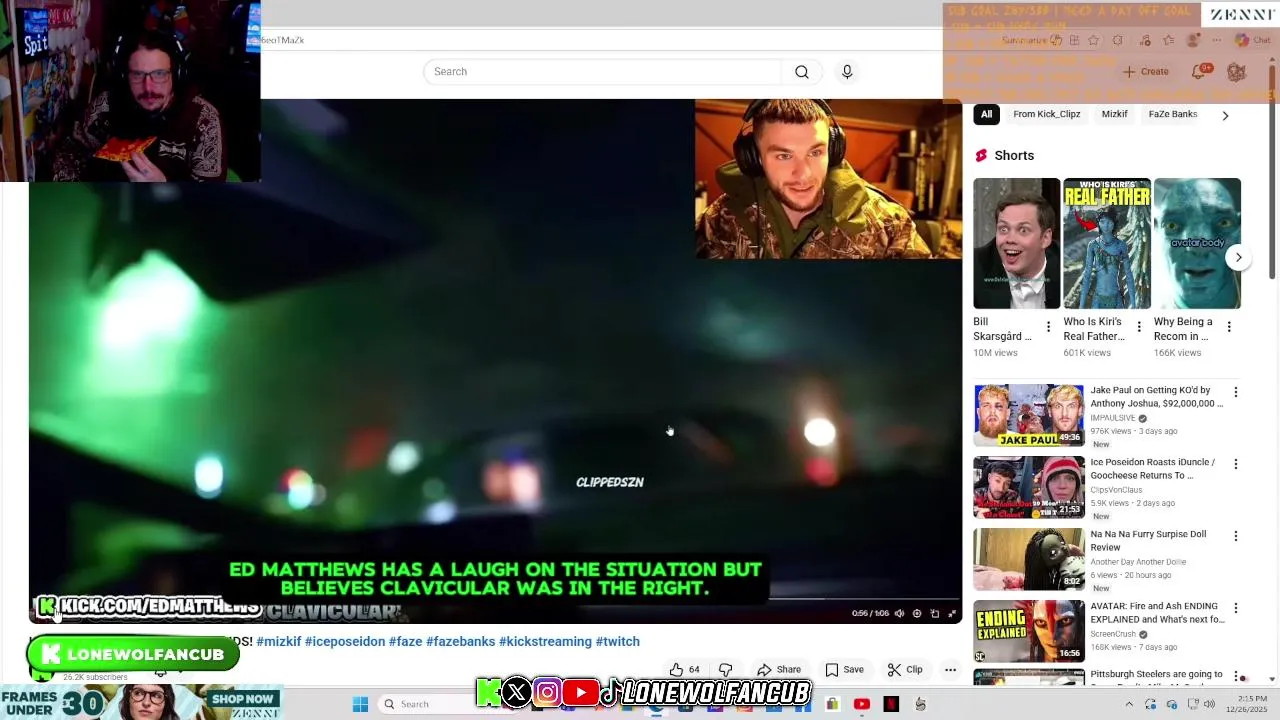
Task: Mute the YouTube player volume
Action: coord(899,614)
